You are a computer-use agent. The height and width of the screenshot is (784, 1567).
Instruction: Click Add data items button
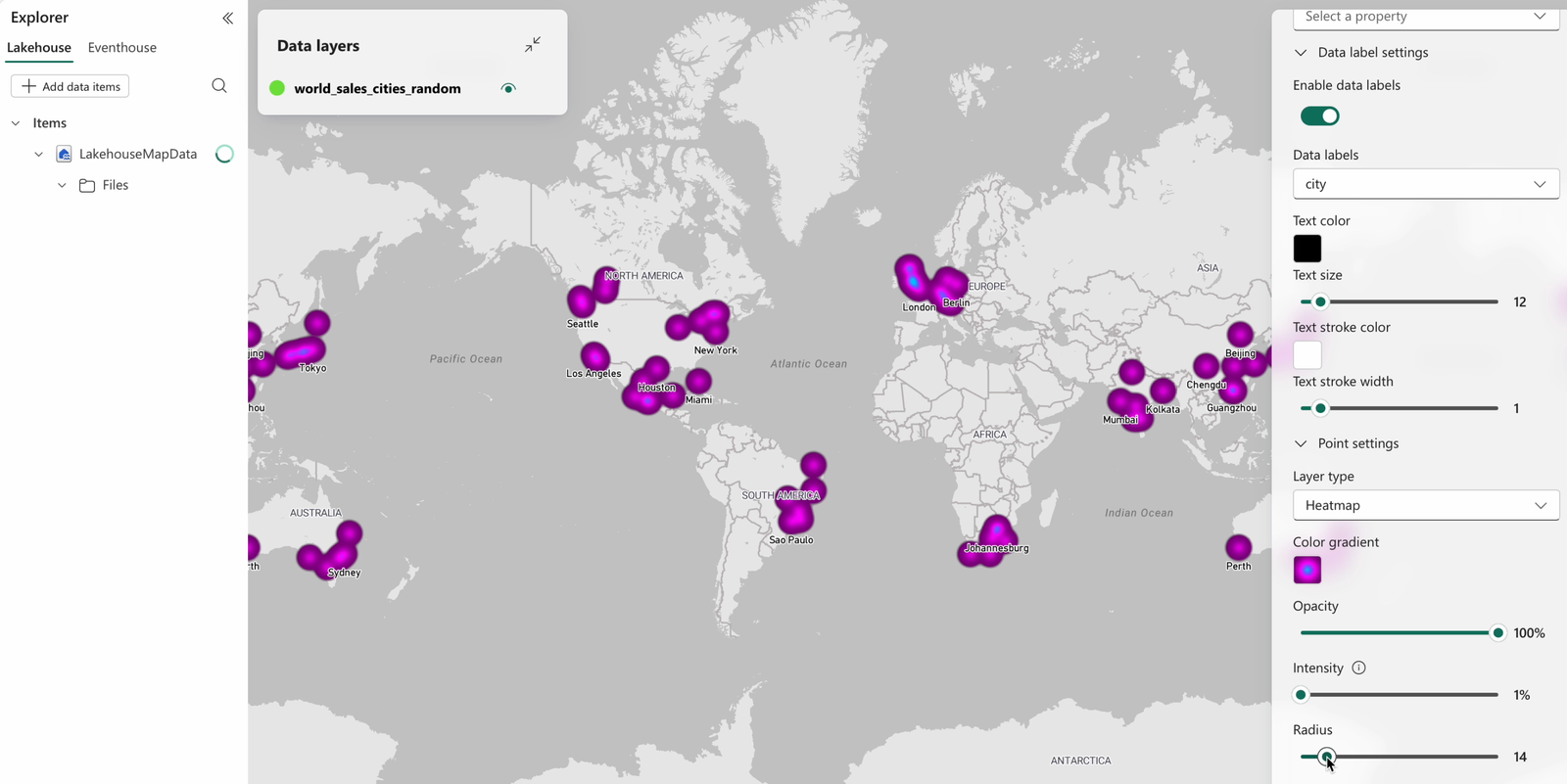(71, 86)
